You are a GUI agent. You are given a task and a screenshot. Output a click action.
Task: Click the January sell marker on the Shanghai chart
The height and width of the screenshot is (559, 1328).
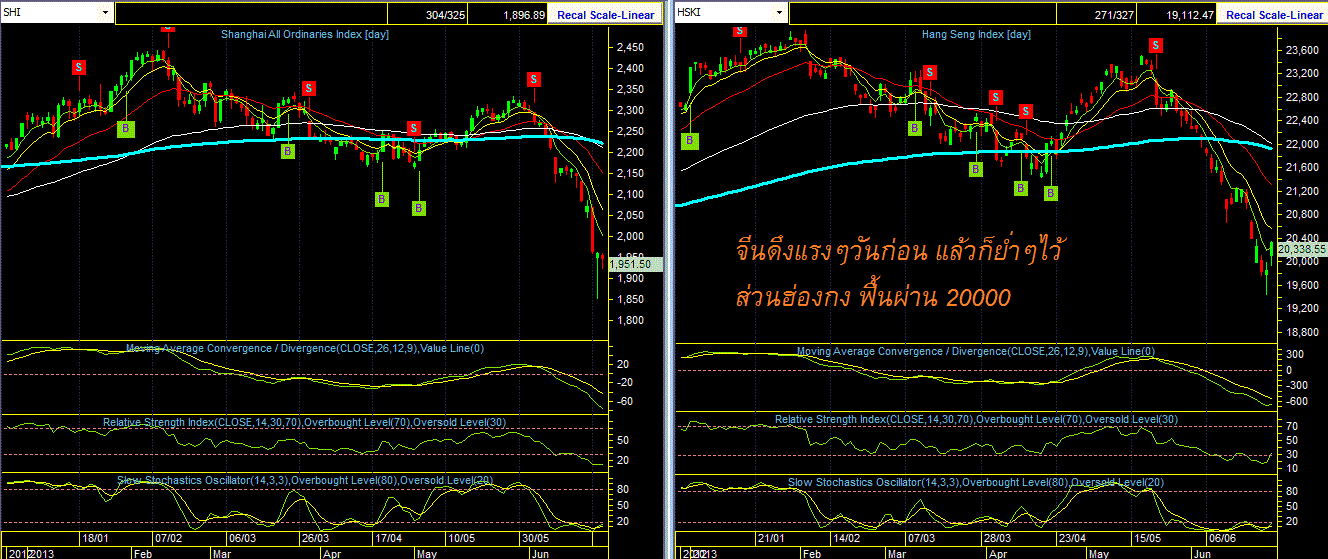pos(79,66)
